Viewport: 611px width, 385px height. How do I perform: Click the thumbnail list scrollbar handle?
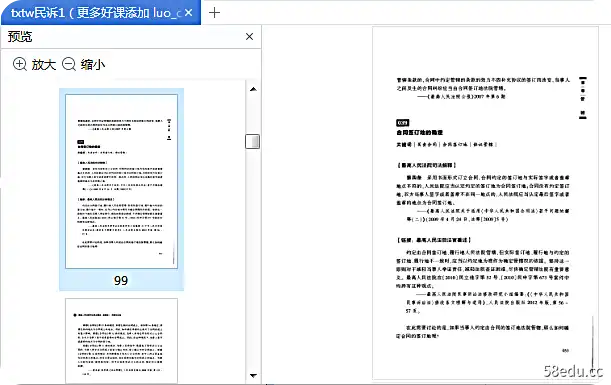click(x=253, y=141)
